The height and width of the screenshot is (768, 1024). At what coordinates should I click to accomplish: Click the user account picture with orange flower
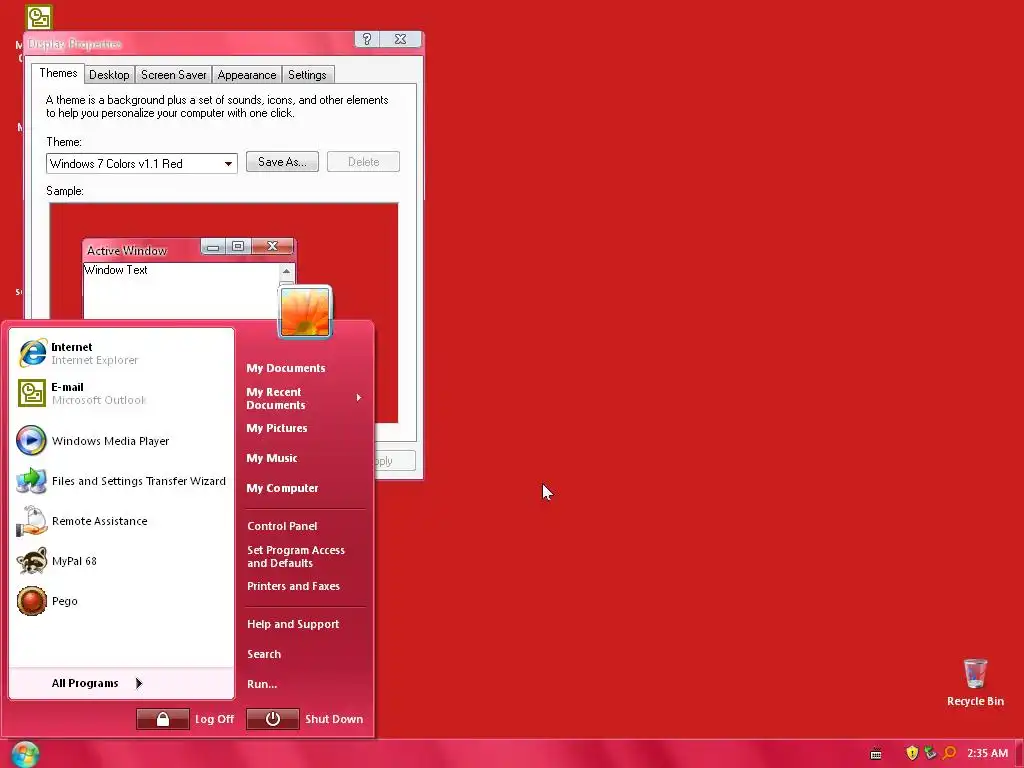pyautogui.click(x=305, y=312)
